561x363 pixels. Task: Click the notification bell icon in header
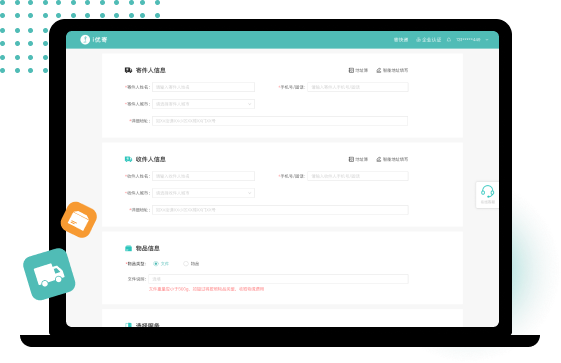coord(449,40)
